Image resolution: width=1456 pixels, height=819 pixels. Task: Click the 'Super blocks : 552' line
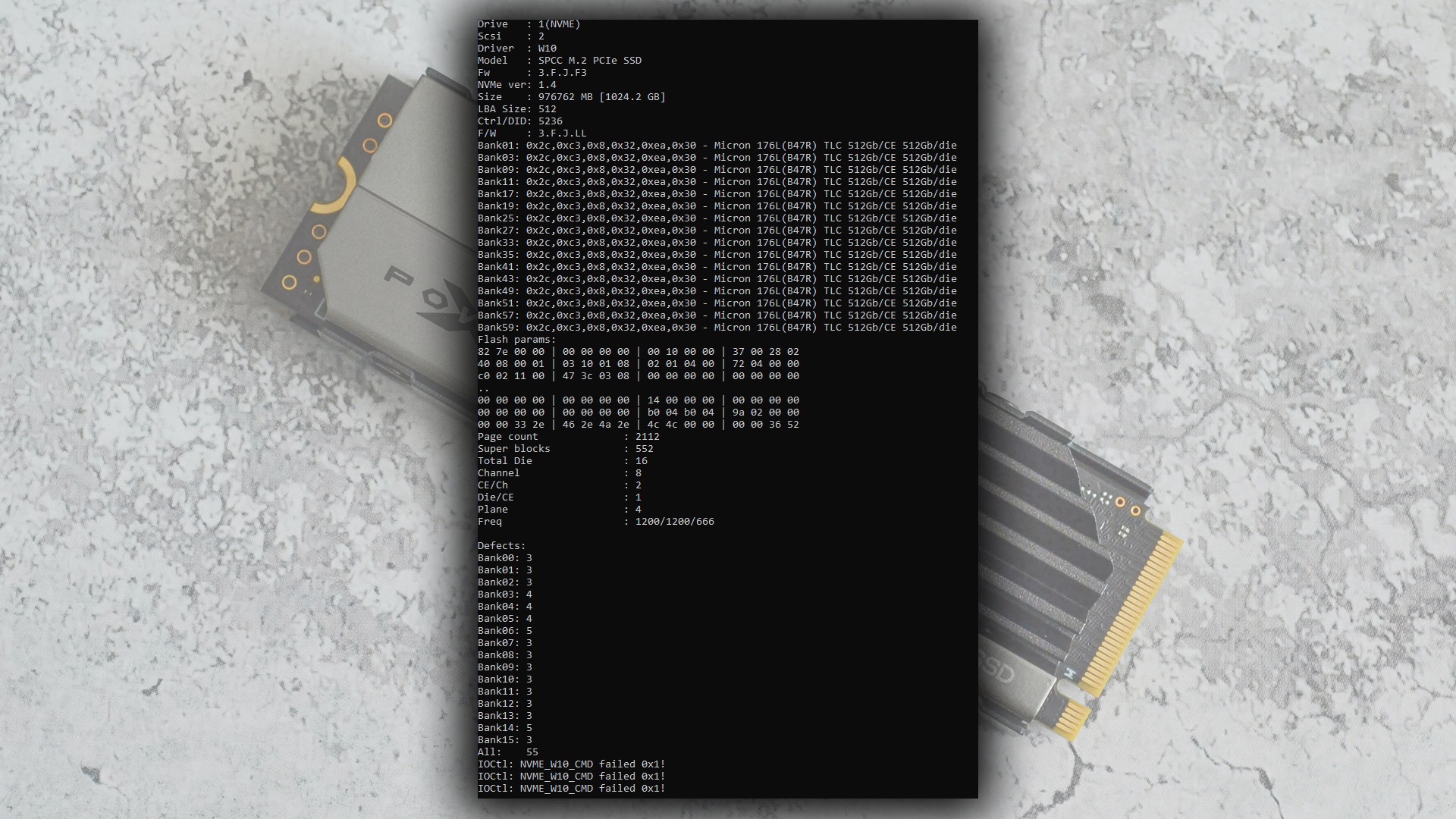[566, 449]
